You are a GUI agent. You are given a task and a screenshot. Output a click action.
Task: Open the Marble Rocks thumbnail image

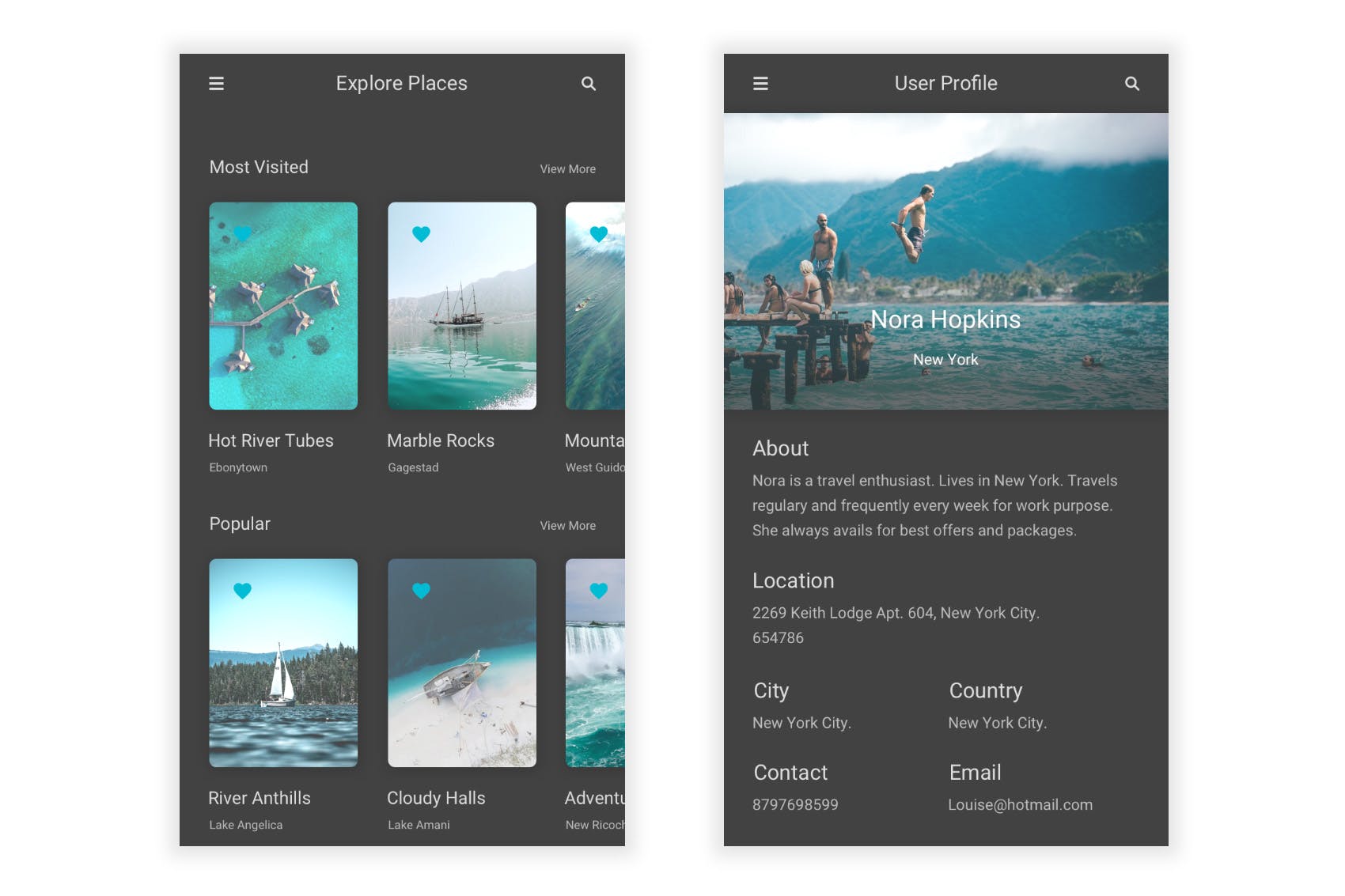pyautogui.click(x=462, y=307)
